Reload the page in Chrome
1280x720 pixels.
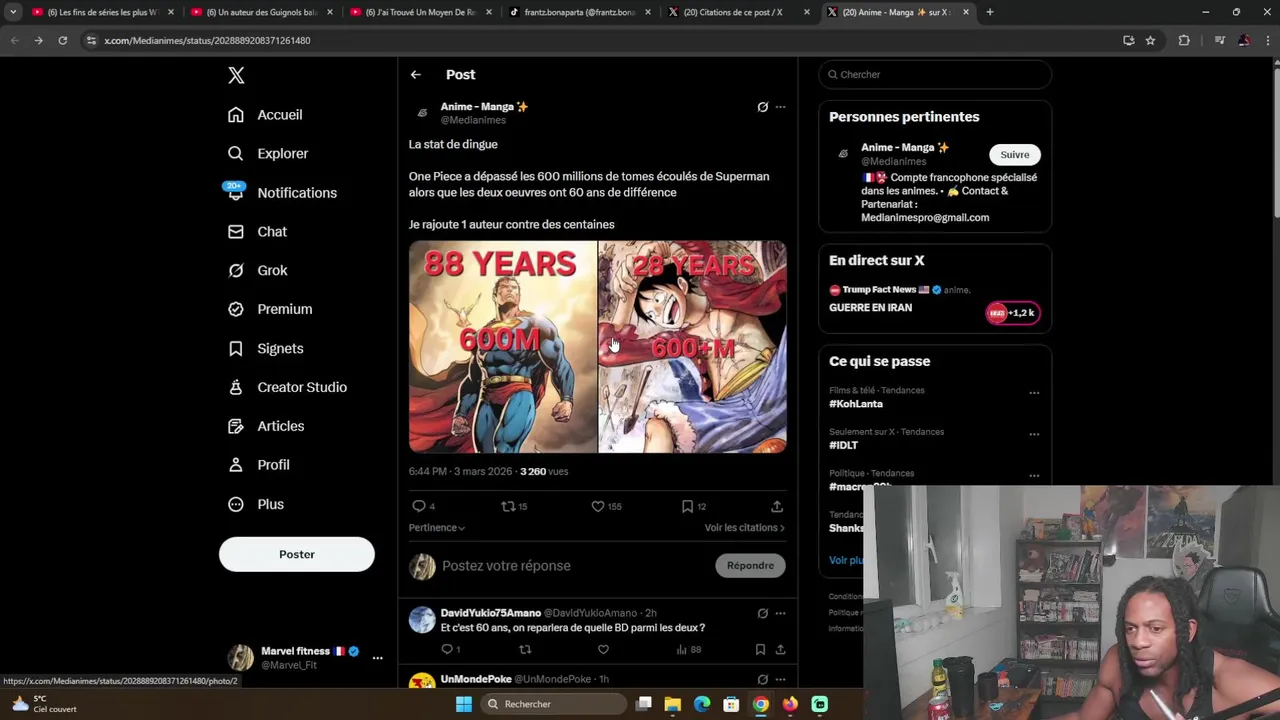pos(62,41)
